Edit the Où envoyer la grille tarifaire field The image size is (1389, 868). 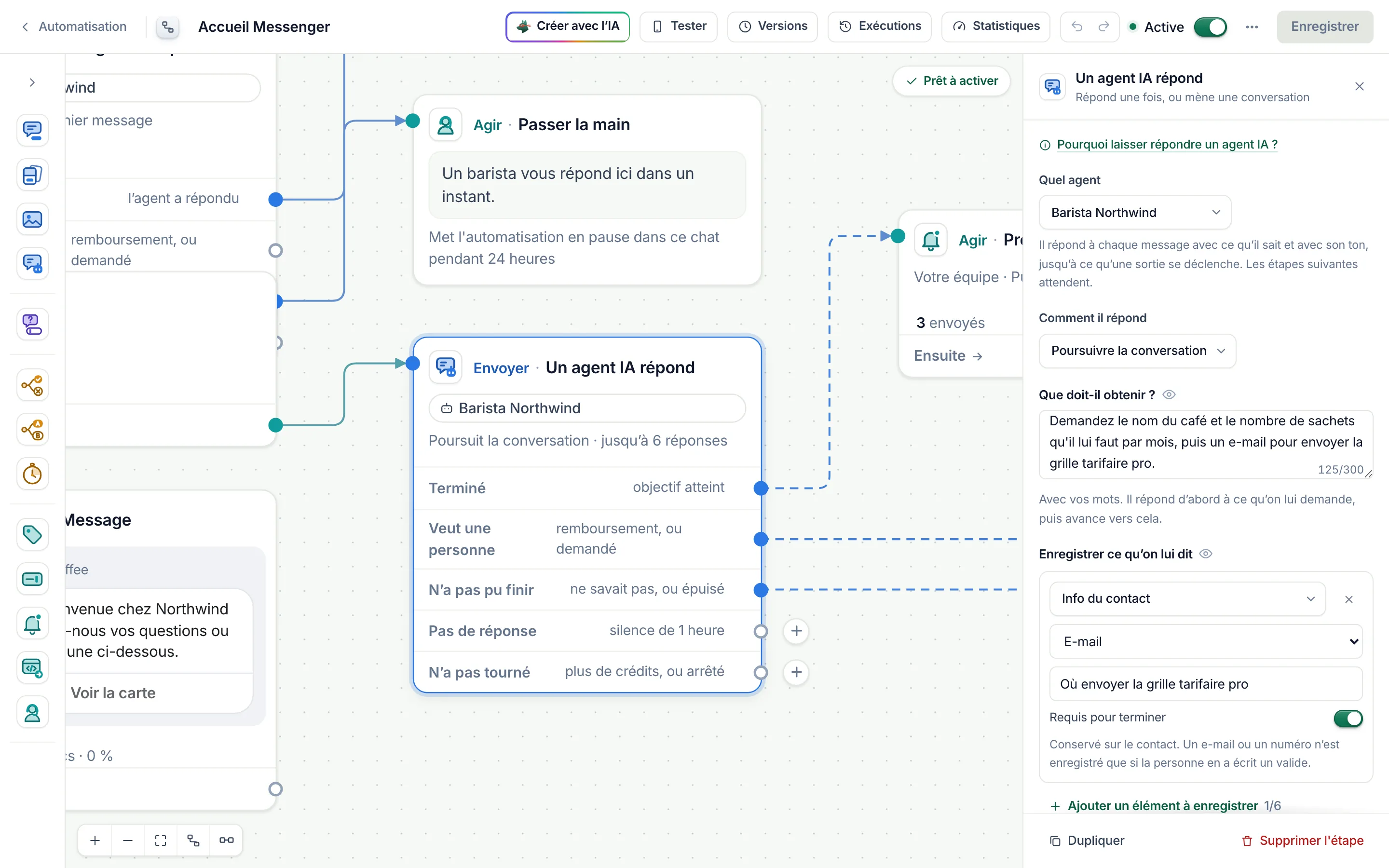point(1206,684)
